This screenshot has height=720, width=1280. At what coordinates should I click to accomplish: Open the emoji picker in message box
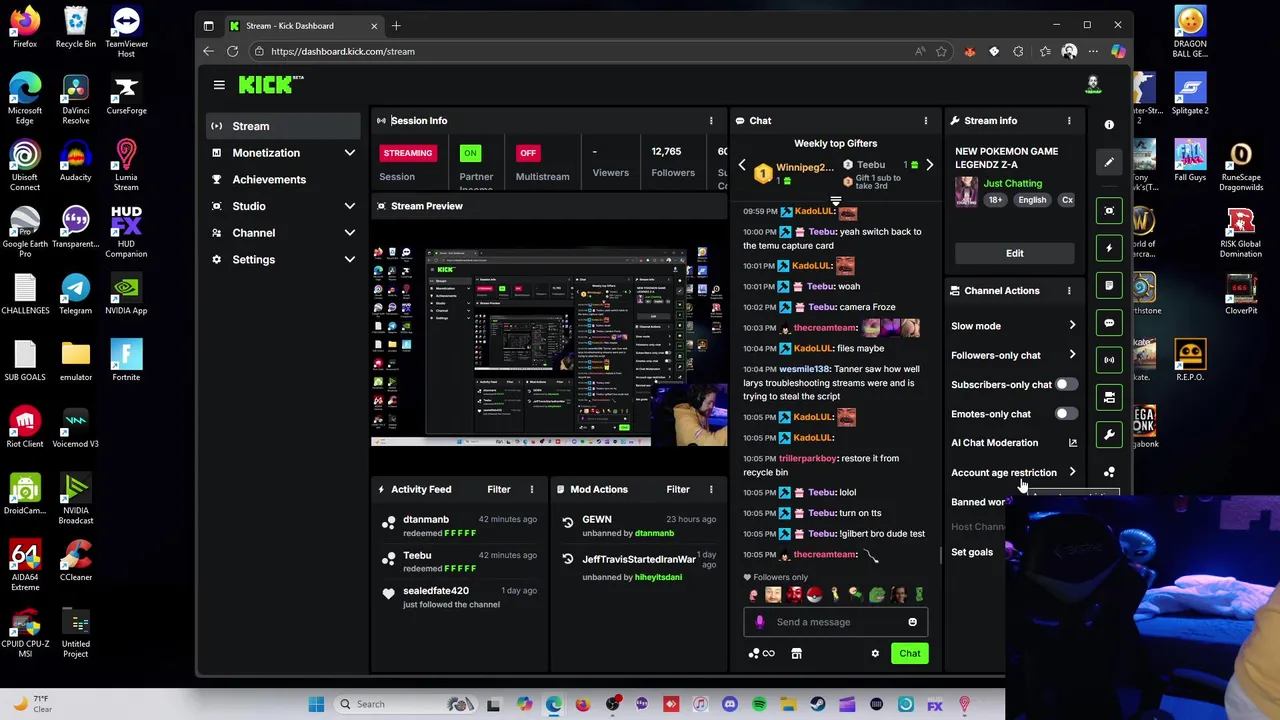tap(912, 622)
